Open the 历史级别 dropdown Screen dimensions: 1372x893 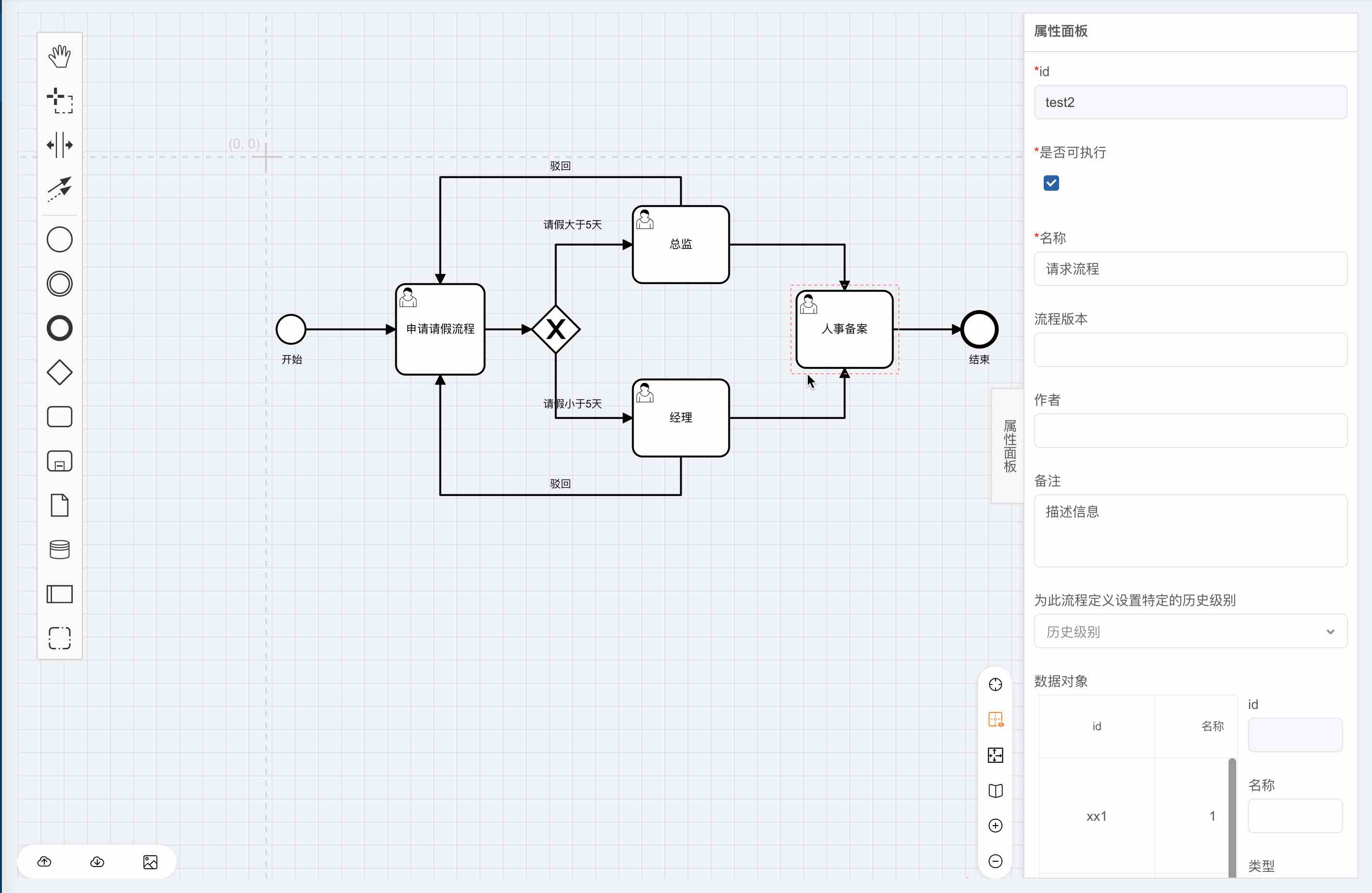pos(1190,631)
